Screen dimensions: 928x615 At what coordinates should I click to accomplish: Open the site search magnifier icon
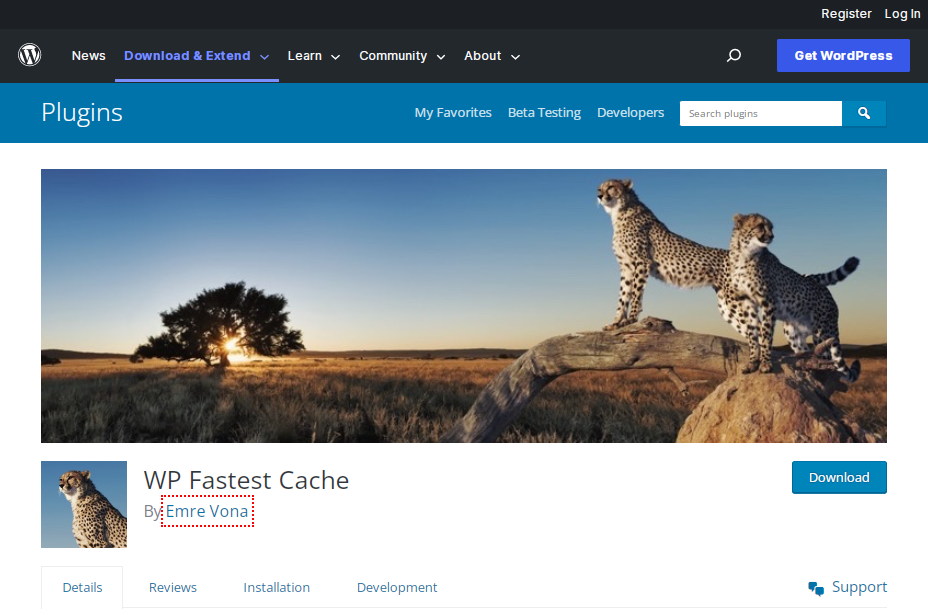point(734,55)
